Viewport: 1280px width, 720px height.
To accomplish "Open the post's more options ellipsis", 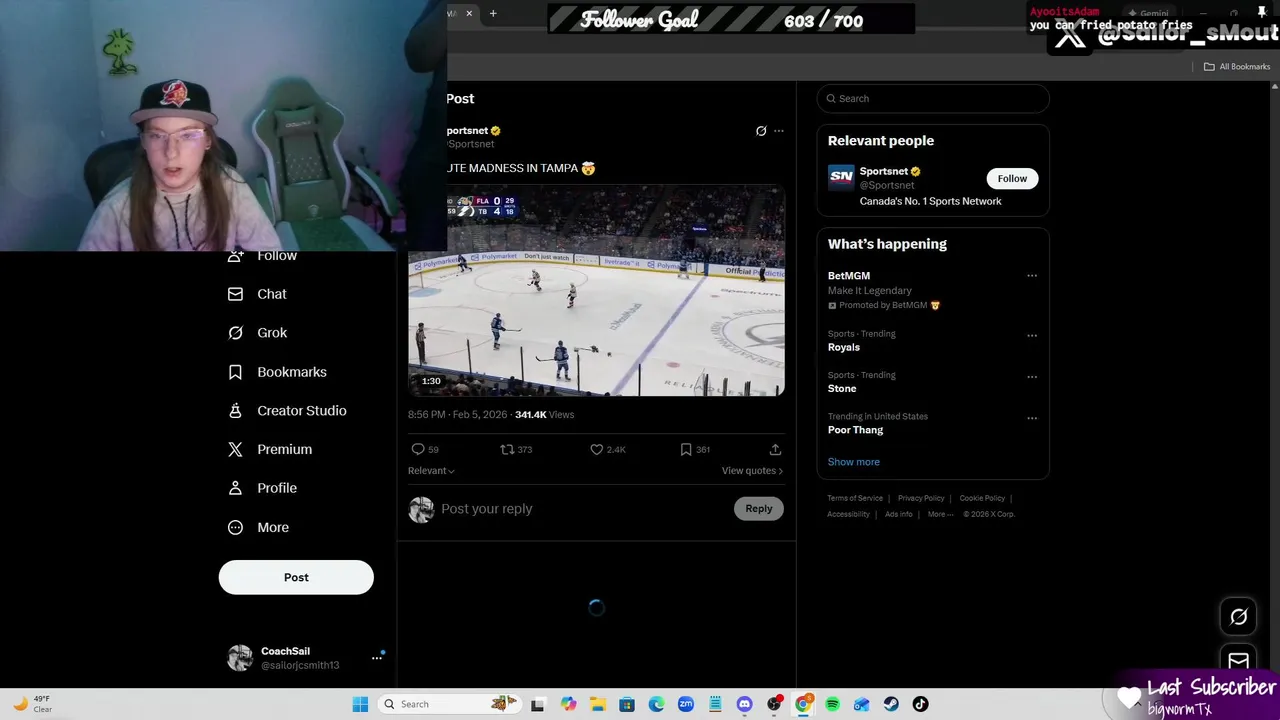I will pos(779,131).
